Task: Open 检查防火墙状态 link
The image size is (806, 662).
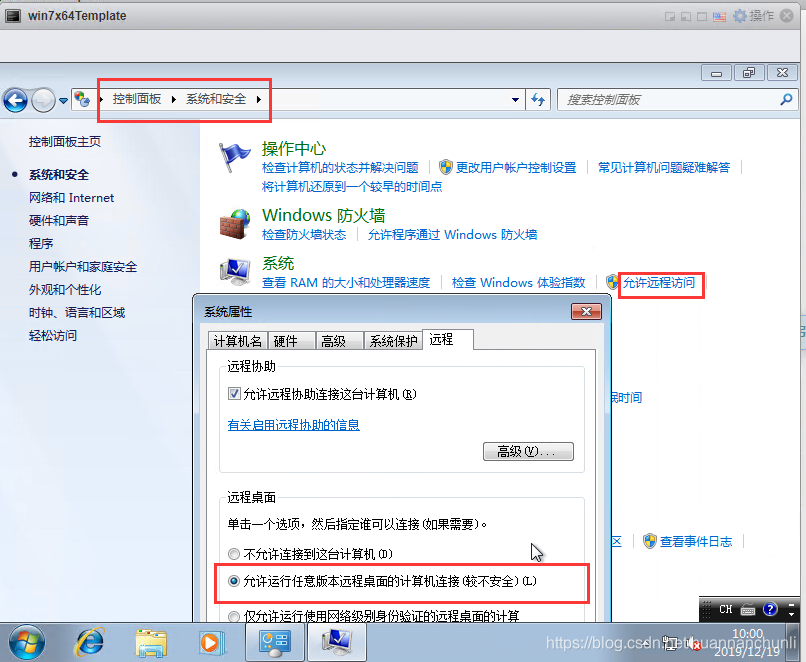Action: (304, 235)
